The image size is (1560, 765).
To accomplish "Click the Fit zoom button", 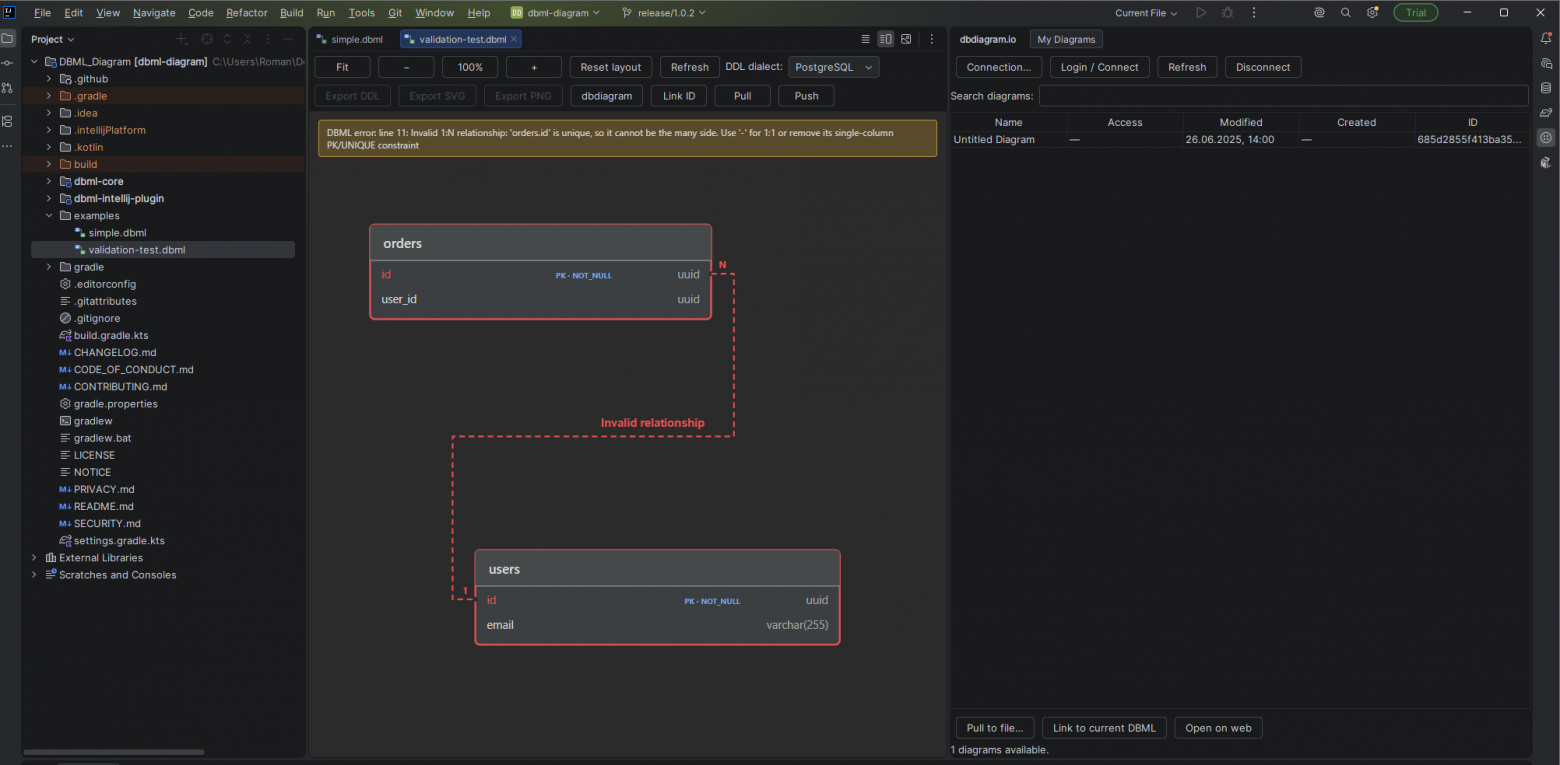I will 342,67.
